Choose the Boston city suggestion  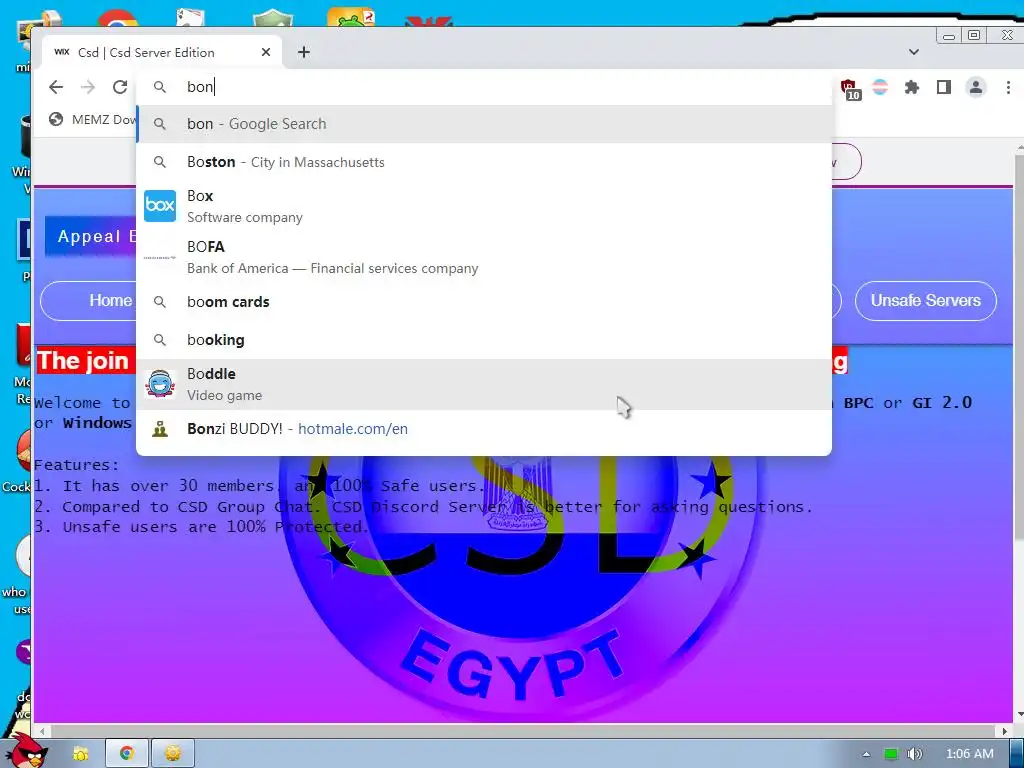tap(484, 162)
